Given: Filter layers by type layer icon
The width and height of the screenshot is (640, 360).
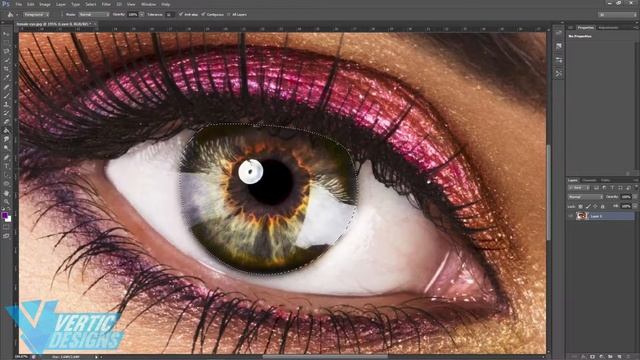Looking at the screenshot, I should (x=612, y=188).
